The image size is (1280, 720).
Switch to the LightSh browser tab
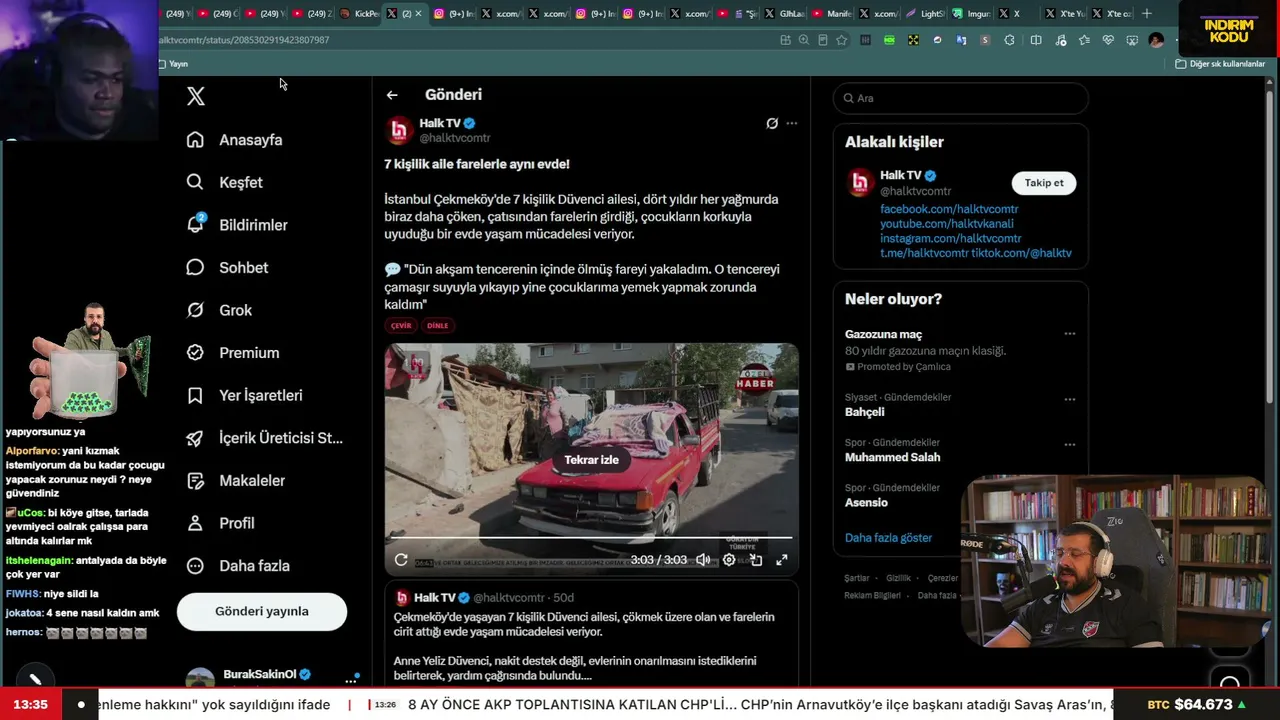pyautogui.click(x=925, y=14)
